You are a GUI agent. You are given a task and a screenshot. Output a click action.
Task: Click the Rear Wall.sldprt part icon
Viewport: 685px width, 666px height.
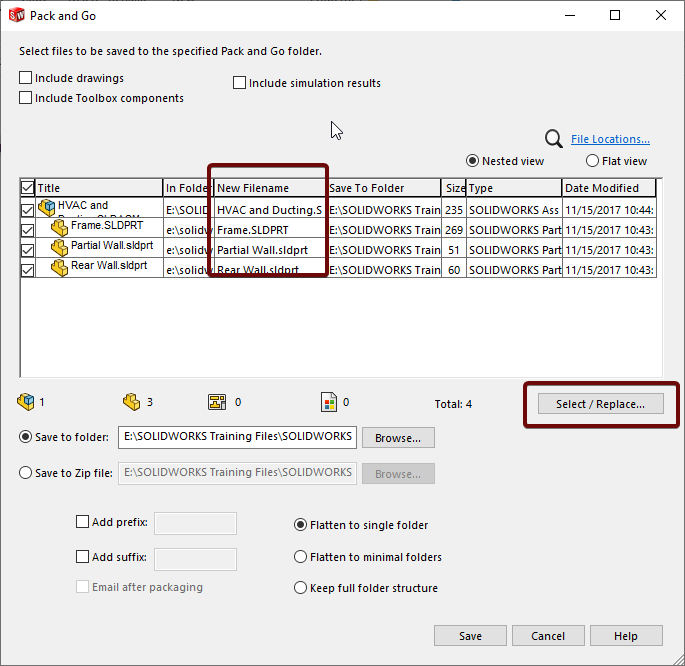59,268
